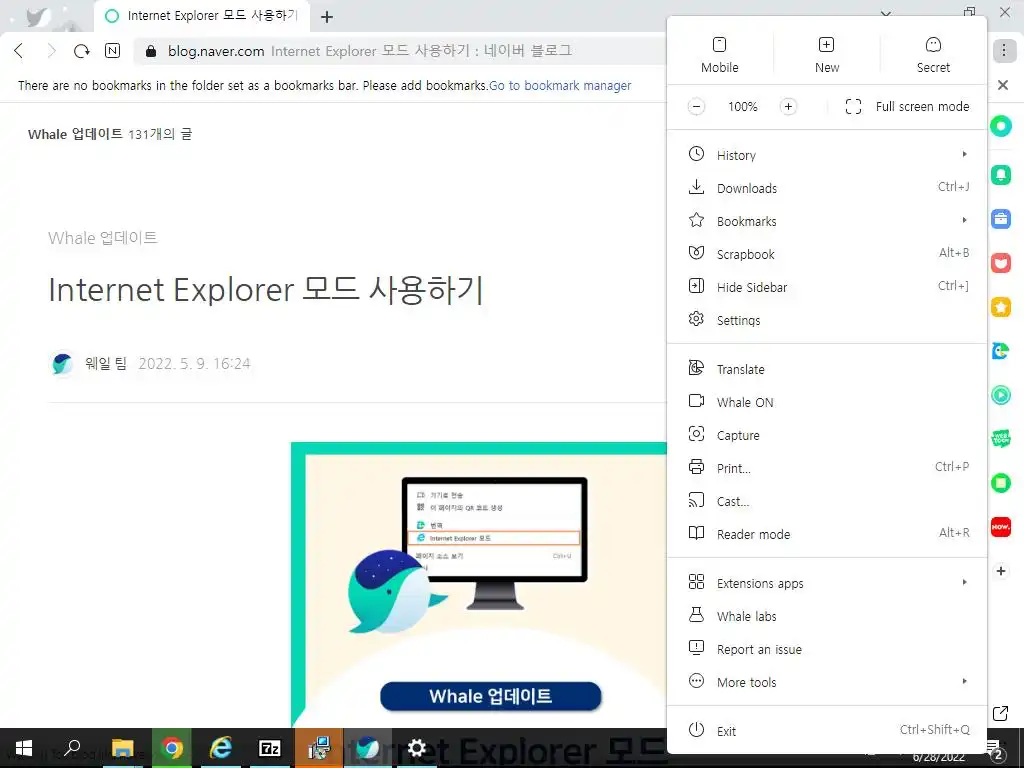Choose Print... menu entry
This screenshot has width=1024, height=768.
point(827,468)
